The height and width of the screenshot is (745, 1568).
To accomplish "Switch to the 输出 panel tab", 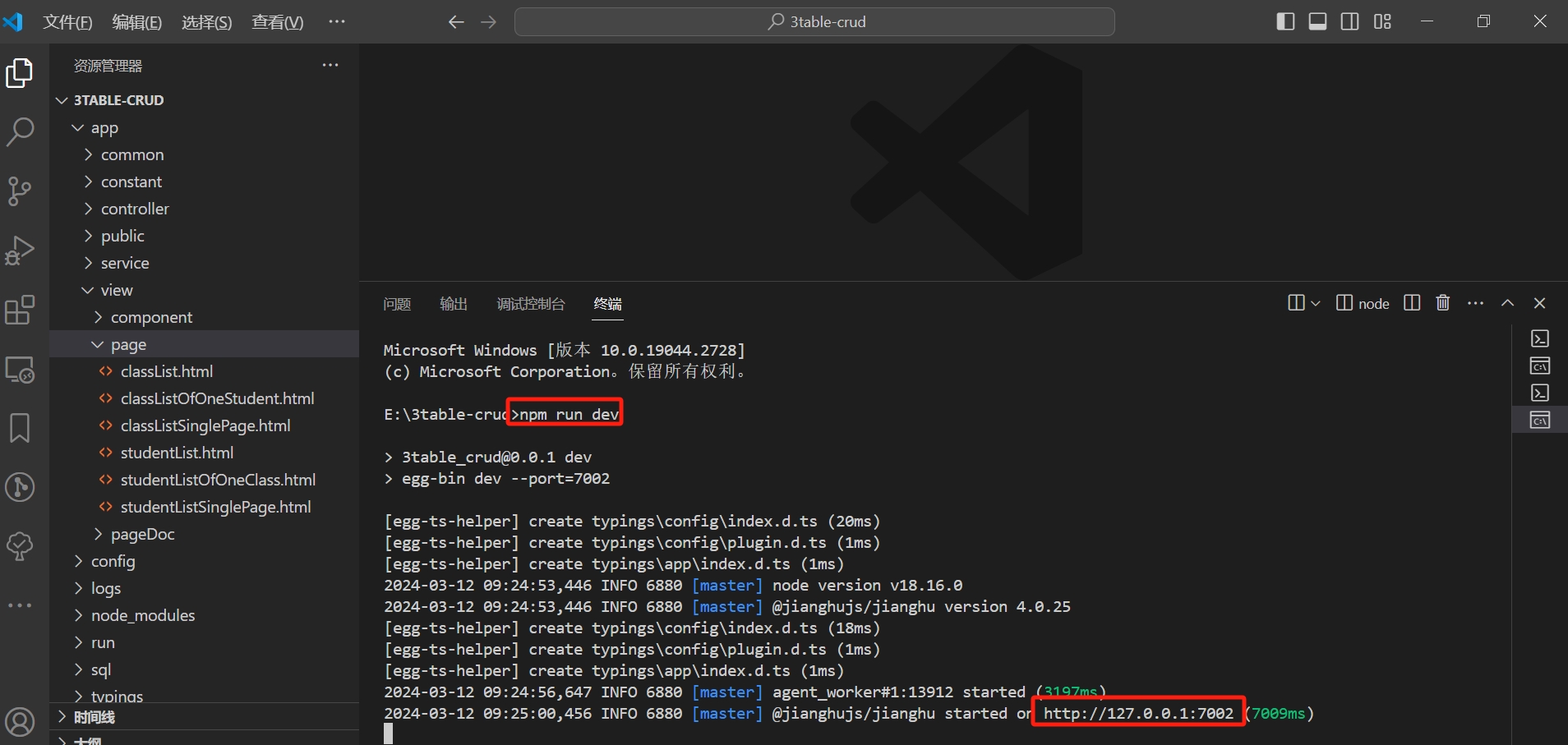I will (453, 304).
